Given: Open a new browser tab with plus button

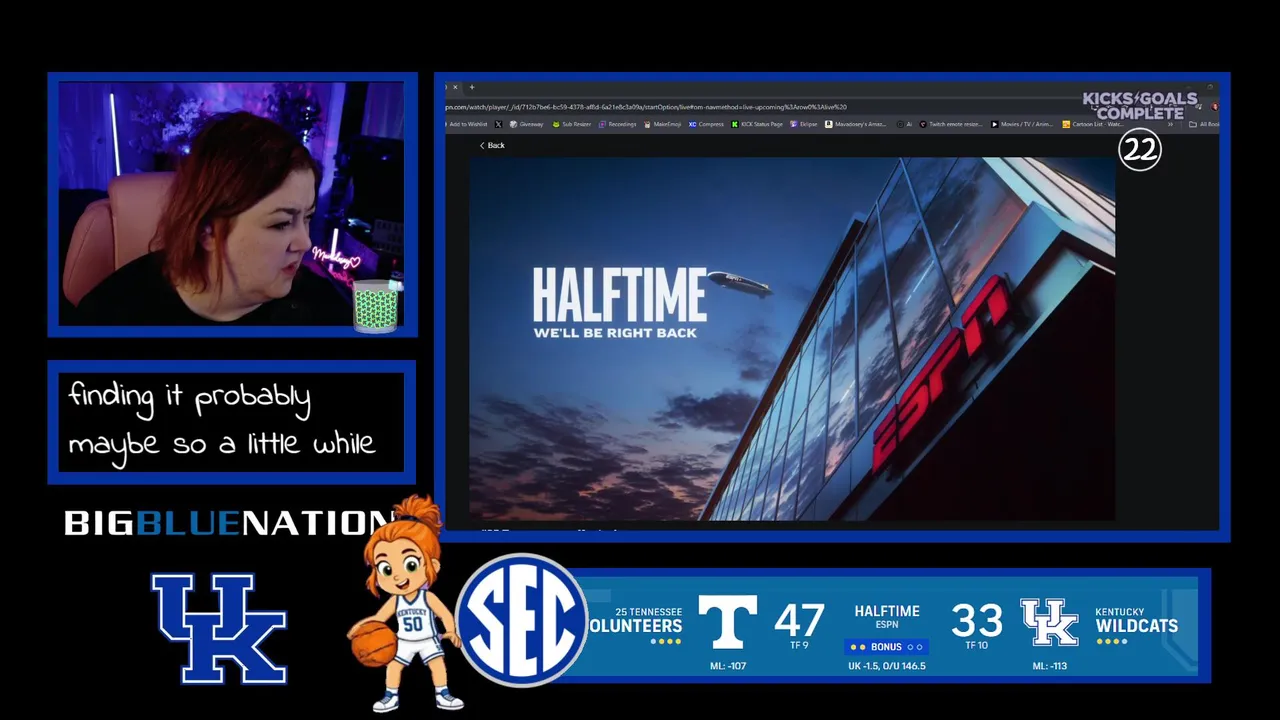Looking at the screenshot, I should tap(472, 87).
